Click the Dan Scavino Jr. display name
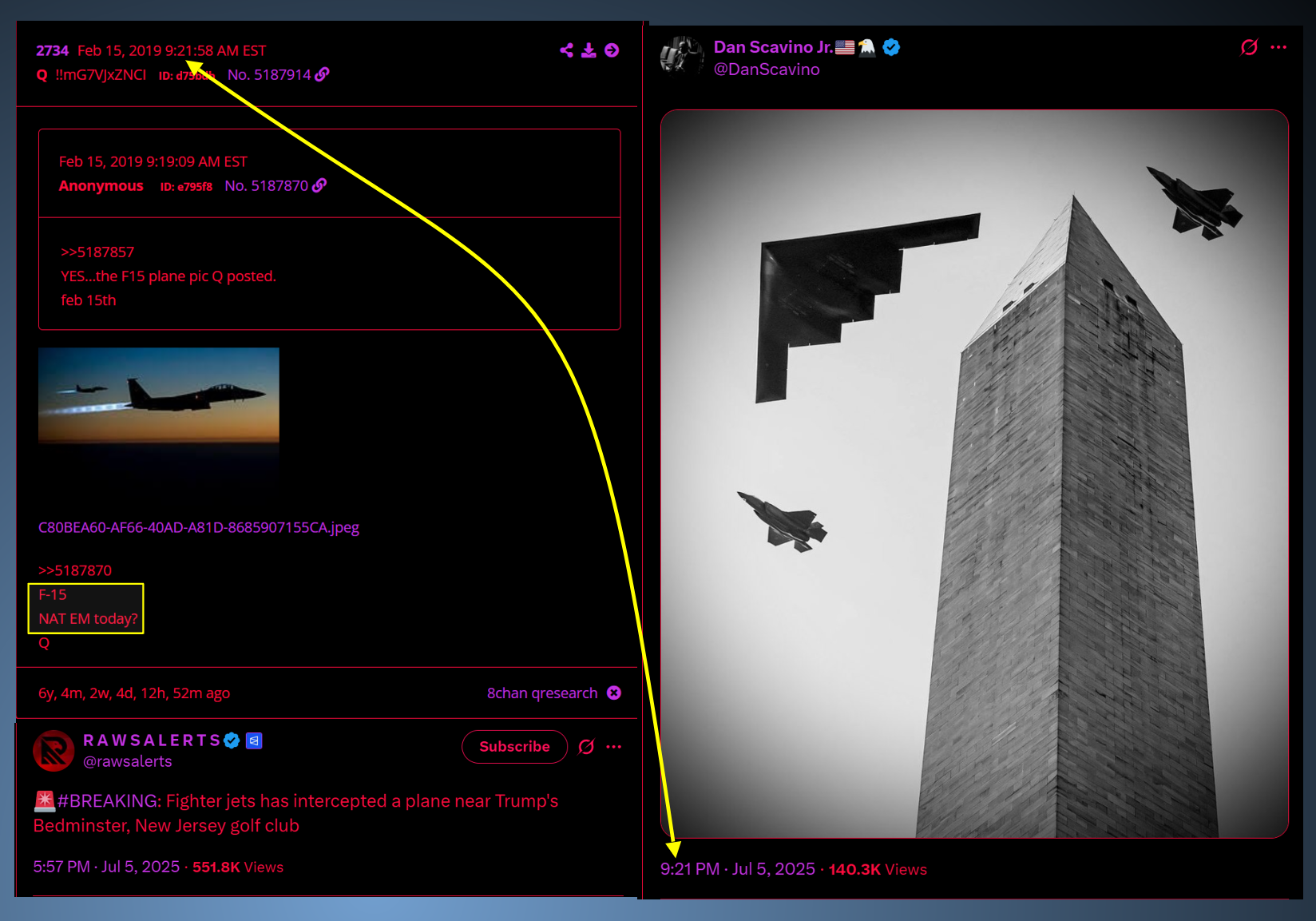1316x921 pixels. [x=773, y=47]
